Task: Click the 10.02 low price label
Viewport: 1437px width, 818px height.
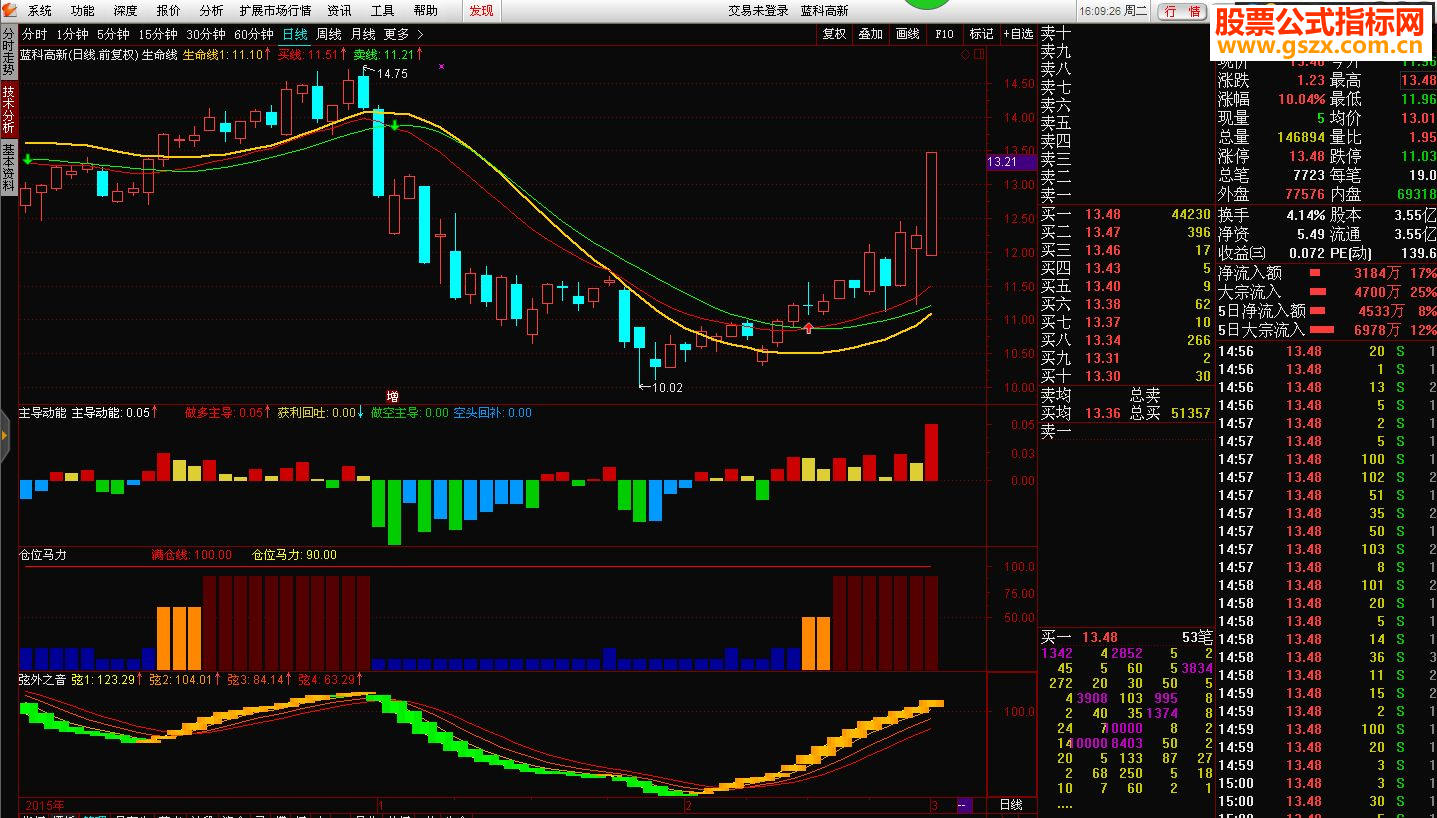Action: click(667, 387)
